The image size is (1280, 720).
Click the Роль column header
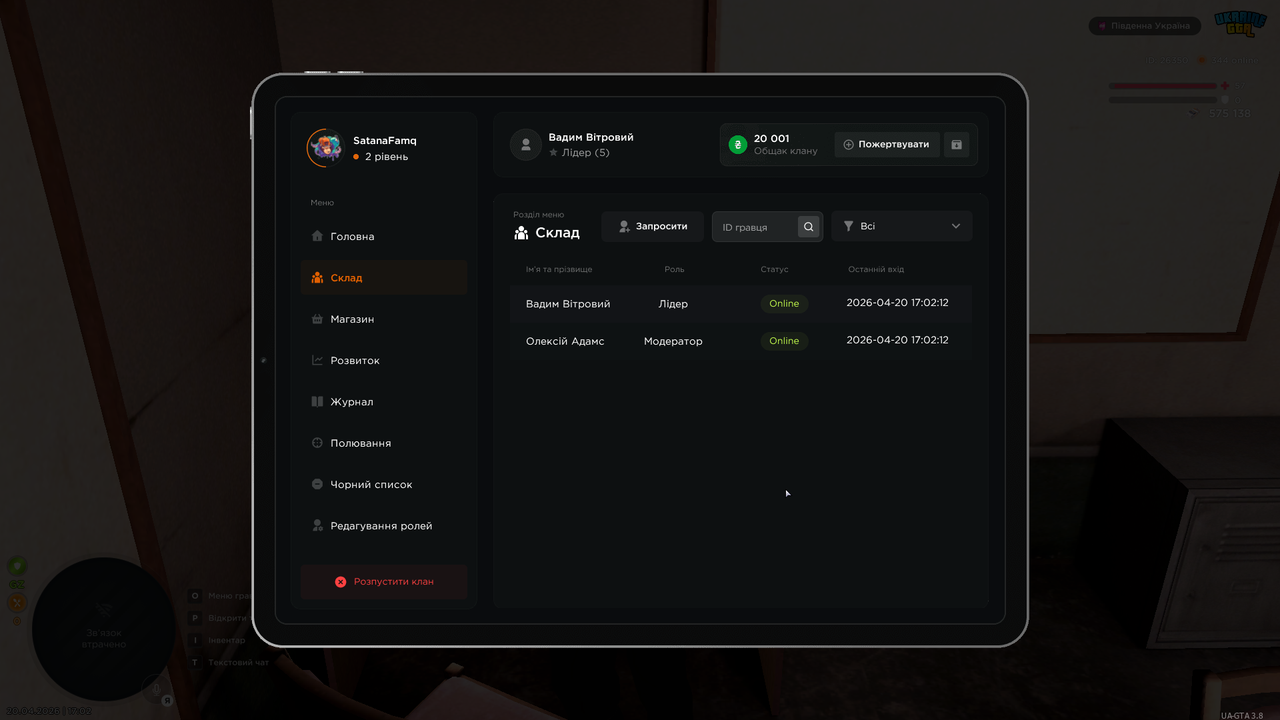tap(674, 270)
